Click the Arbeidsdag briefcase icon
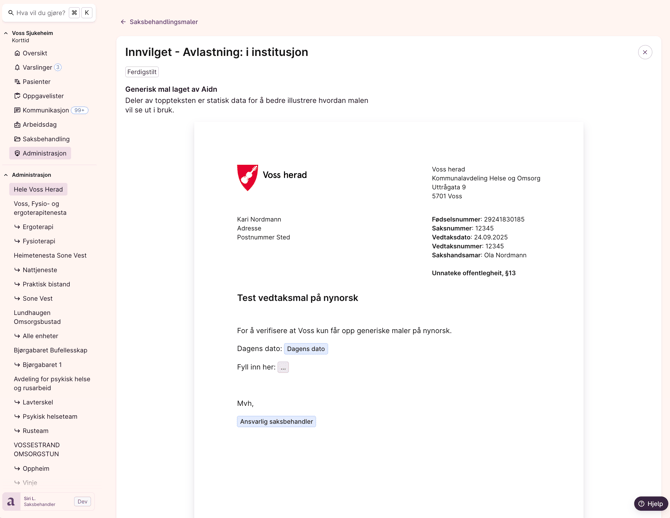This screenshot has width=670, height=518. point(17,125)
